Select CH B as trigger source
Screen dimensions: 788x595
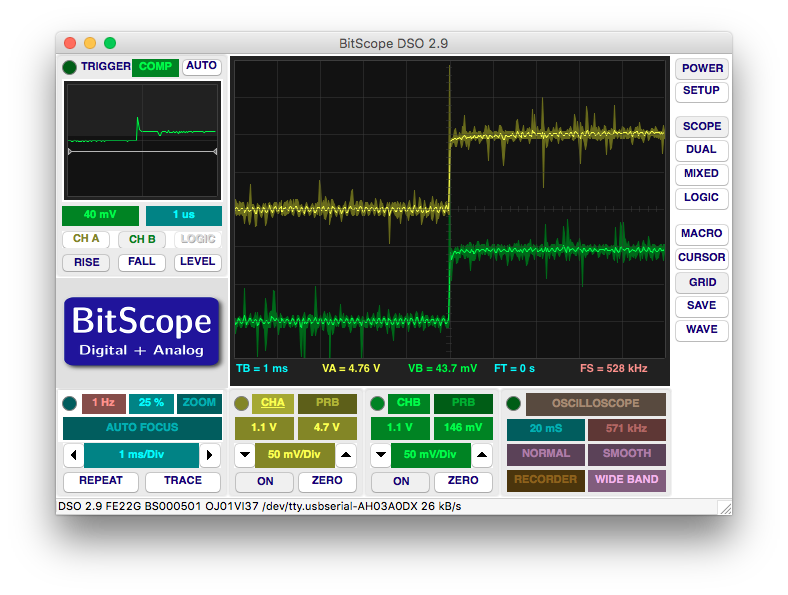(142, 239)
